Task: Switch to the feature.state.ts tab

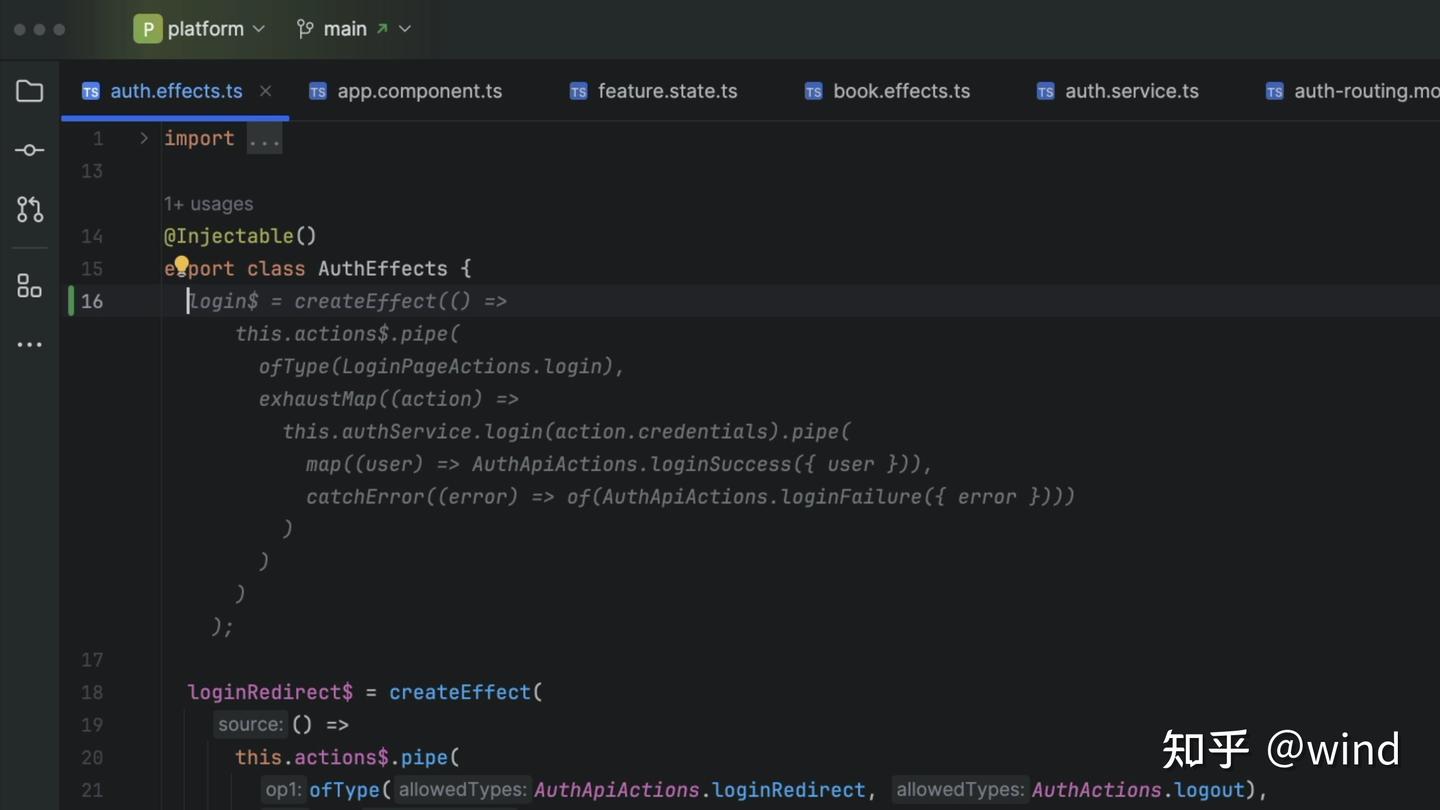Action: pos(667,91)
